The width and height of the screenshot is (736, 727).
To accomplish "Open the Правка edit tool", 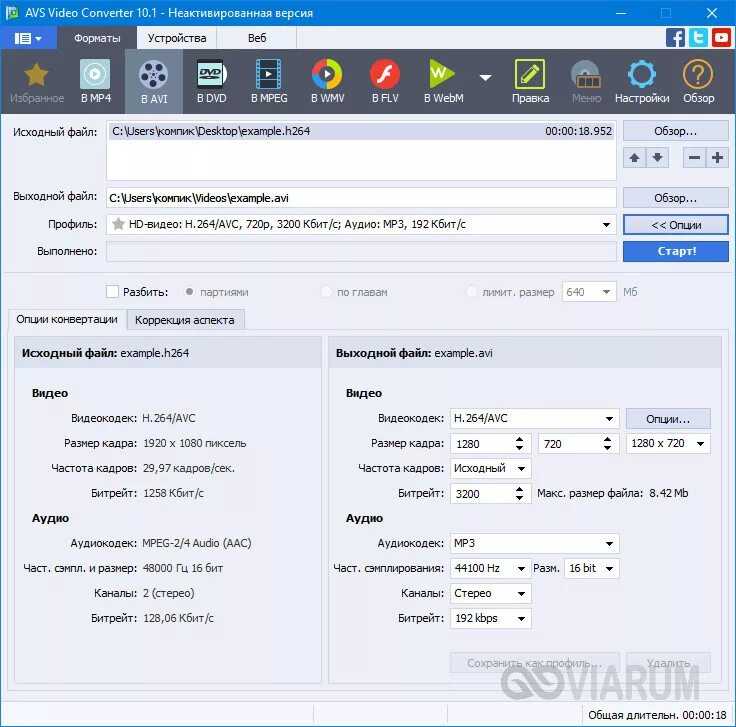I will 530,82.
